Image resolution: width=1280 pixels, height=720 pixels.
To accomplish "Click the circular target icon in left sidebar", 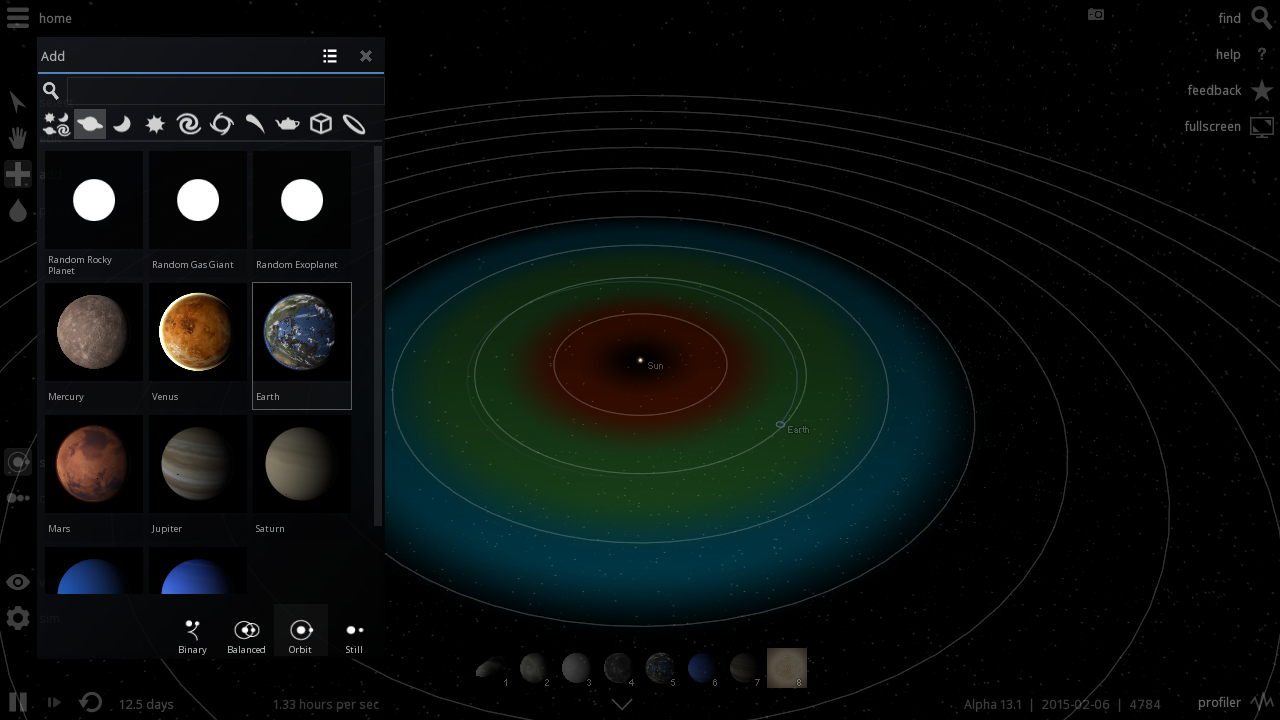I will [x=17, y=462].
